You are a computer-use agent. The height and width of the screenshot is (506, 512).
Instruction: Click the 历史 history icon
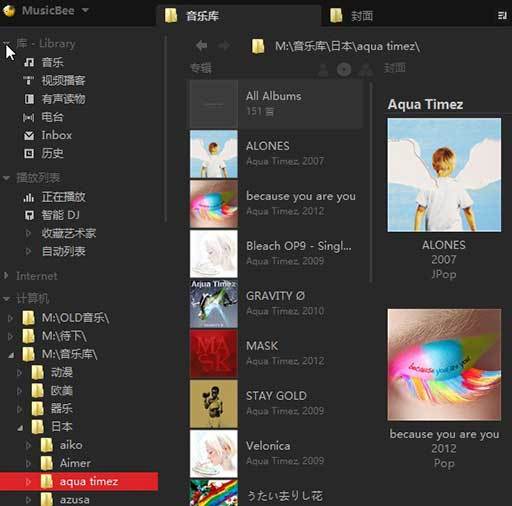[x=29, y=153]
